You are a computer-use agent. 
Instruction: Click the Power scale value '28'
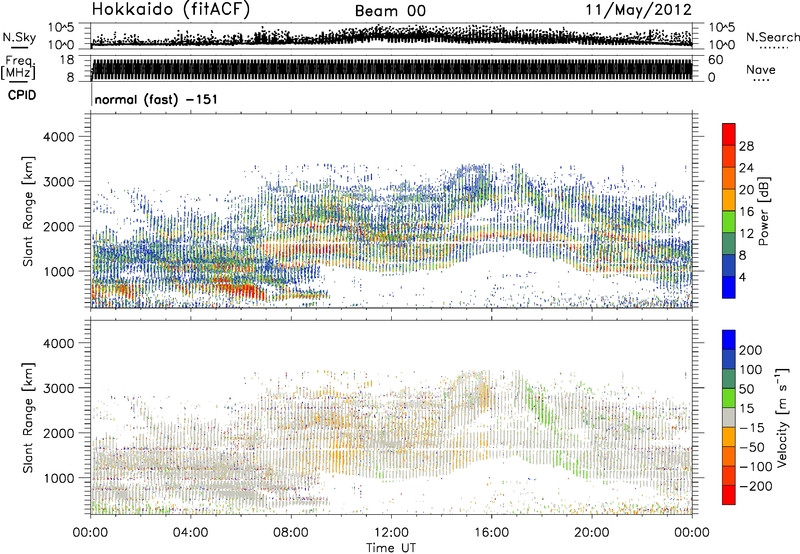click(746, 146)
